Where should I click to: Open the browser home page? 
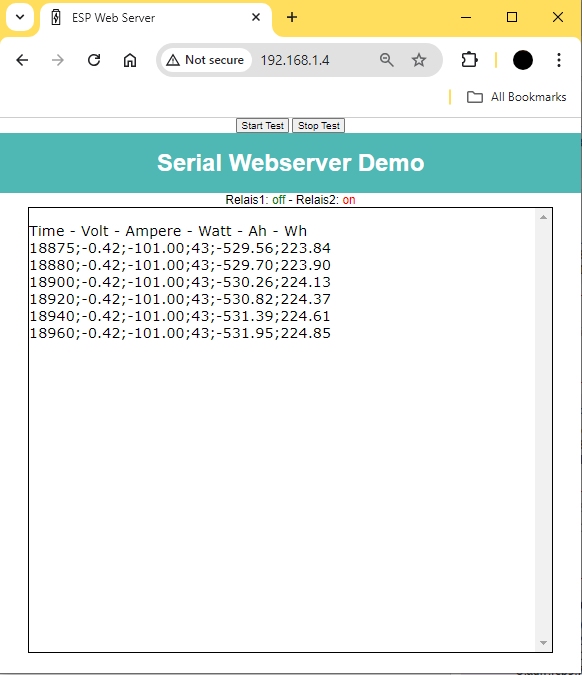point(130,60)
